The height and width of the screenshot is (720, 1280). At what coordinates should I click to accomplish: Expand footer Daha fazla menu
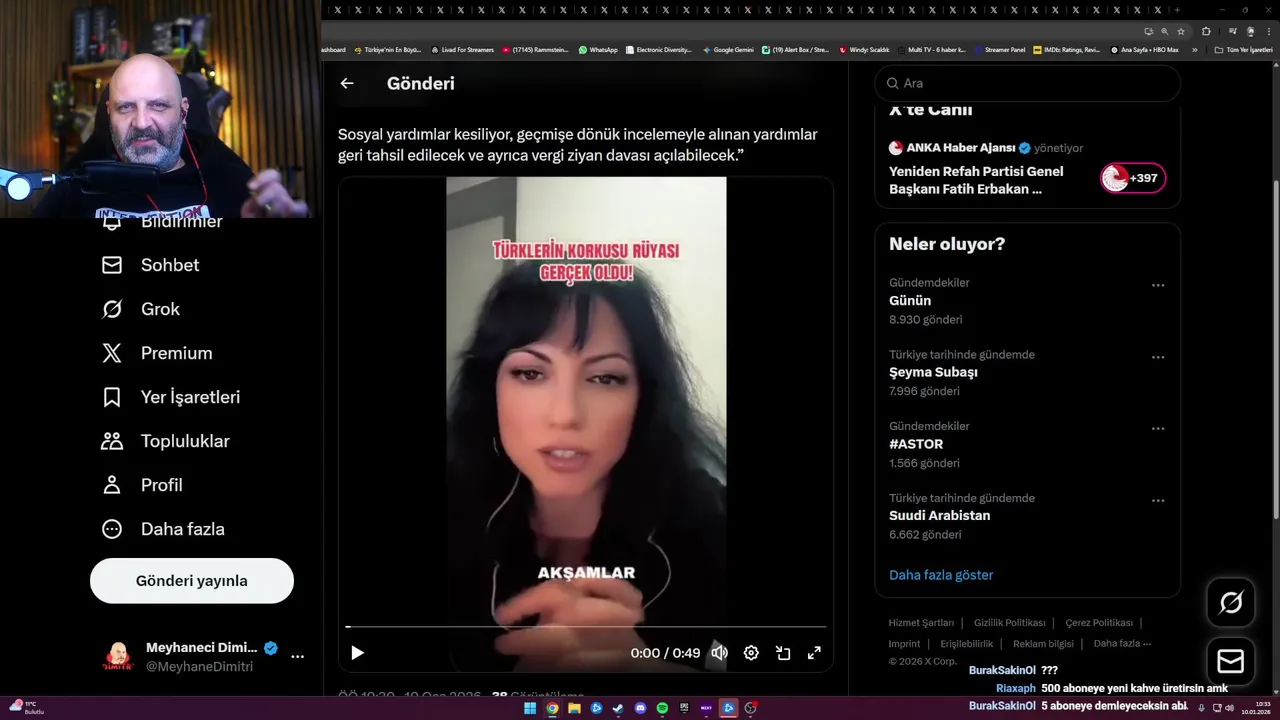(1122, 644)
